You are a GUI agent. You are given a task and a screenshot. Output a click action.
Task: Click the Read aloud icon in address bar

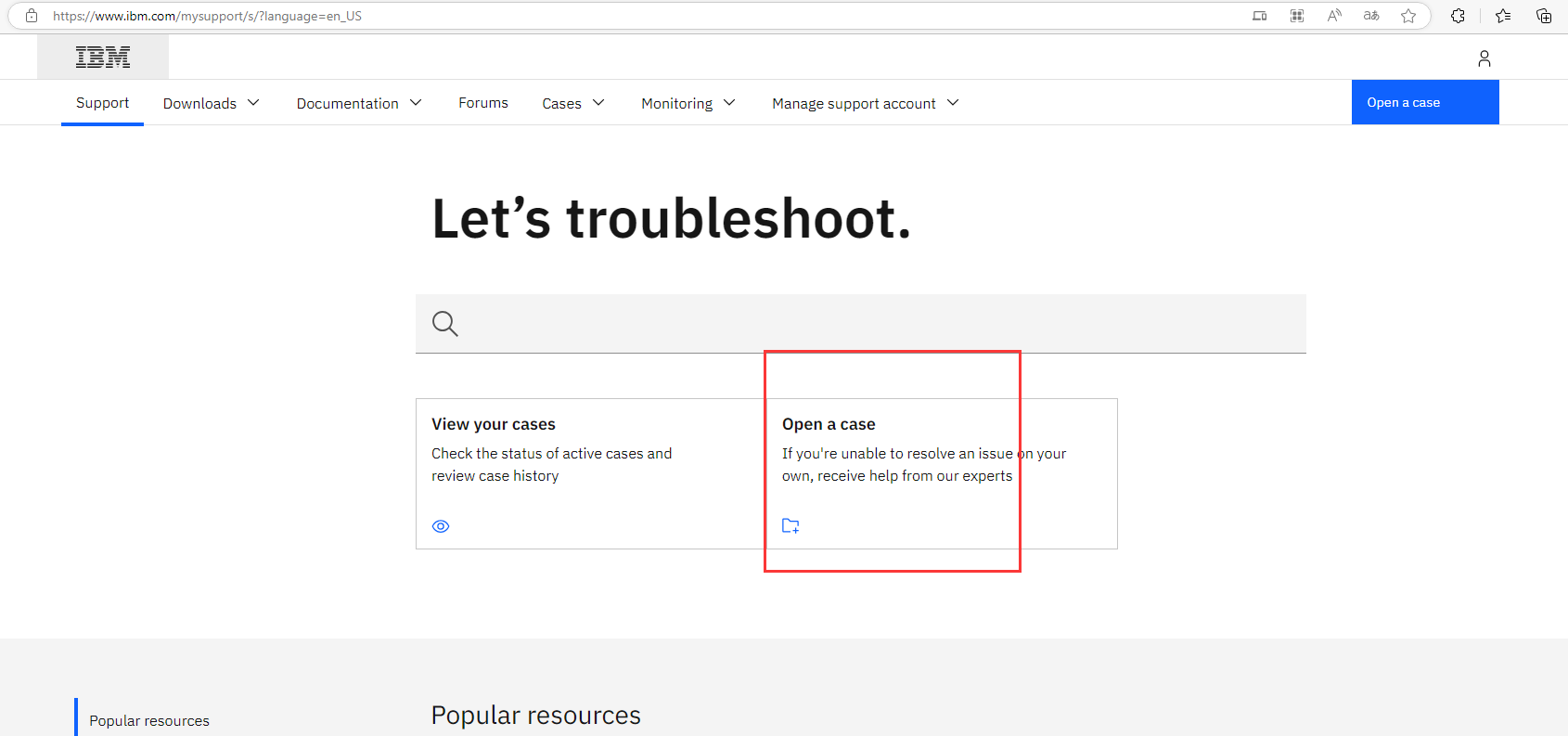coord(1334,16)
